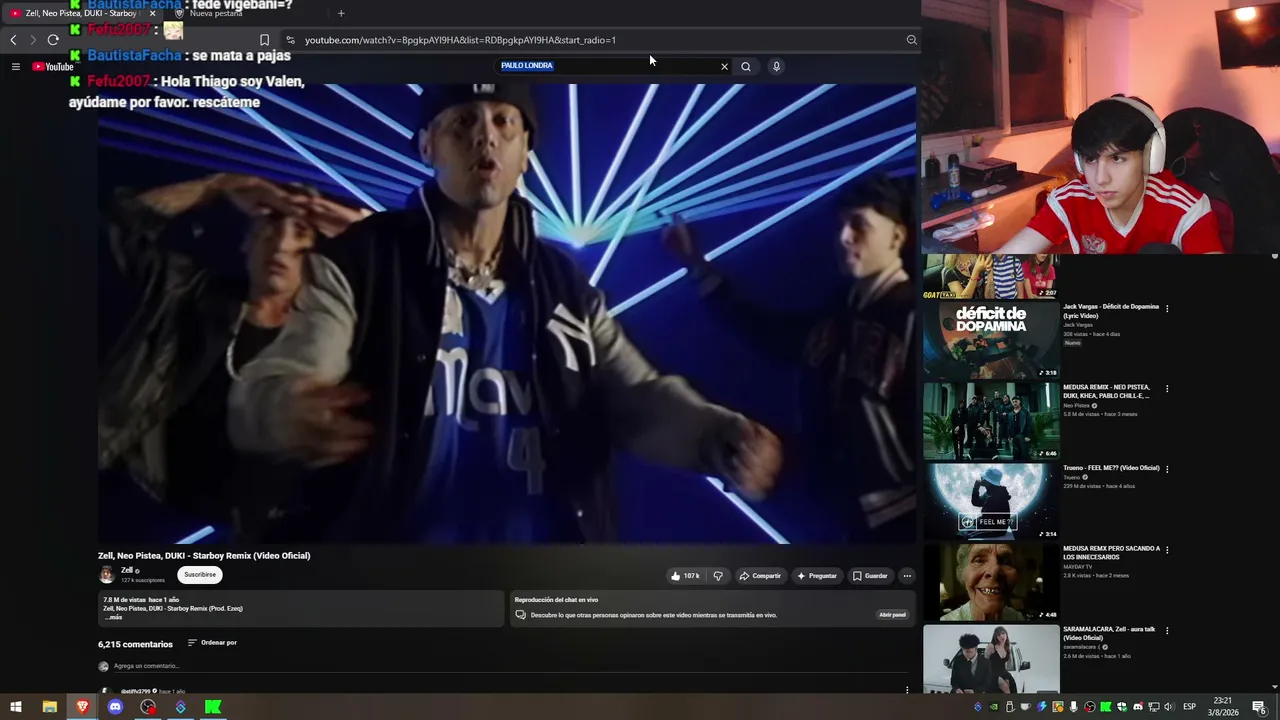
Task: Open the Zell channel name link
Action: 127,570
